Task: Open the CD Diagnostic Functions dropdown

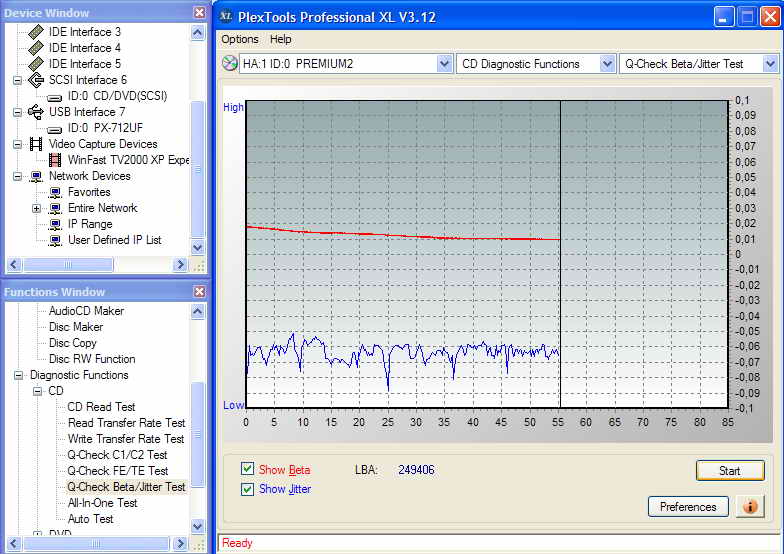Action: pos(607,64)
